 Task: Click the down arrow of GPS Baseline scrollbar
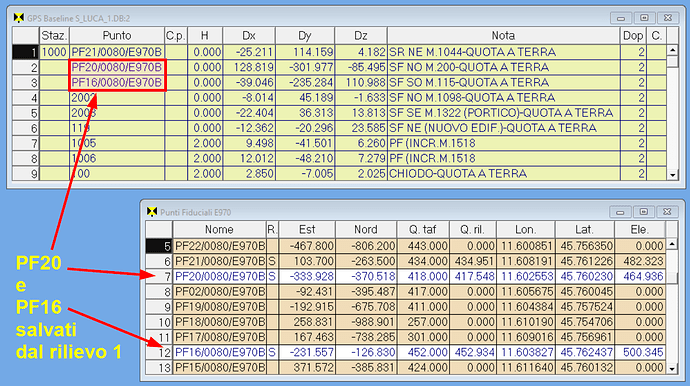pyautogui.click(x=672, y=175)
